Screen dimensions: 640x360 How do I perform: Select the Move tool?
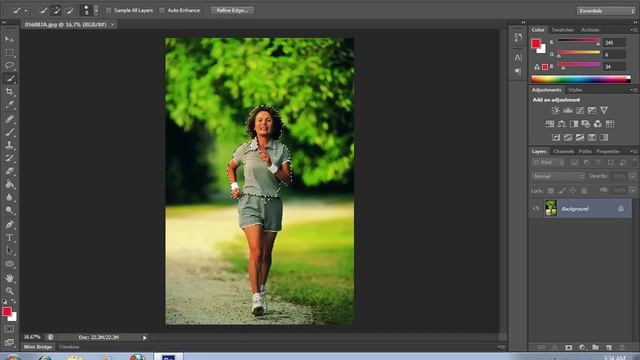pos(9,39)
